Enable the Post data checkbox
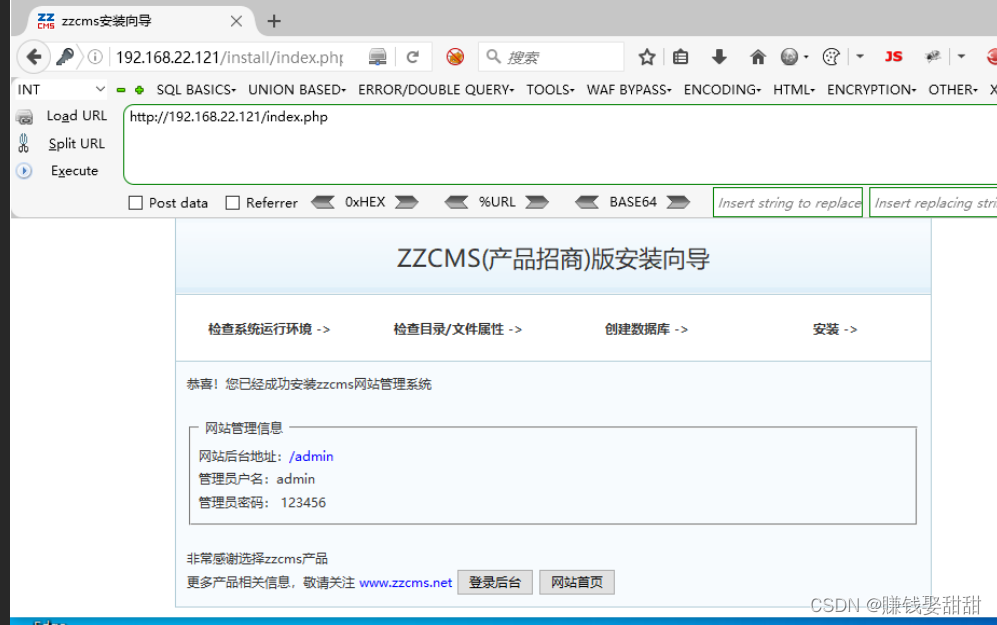The height and width of the screenshot is (625, 997). [x=135, y=203]
